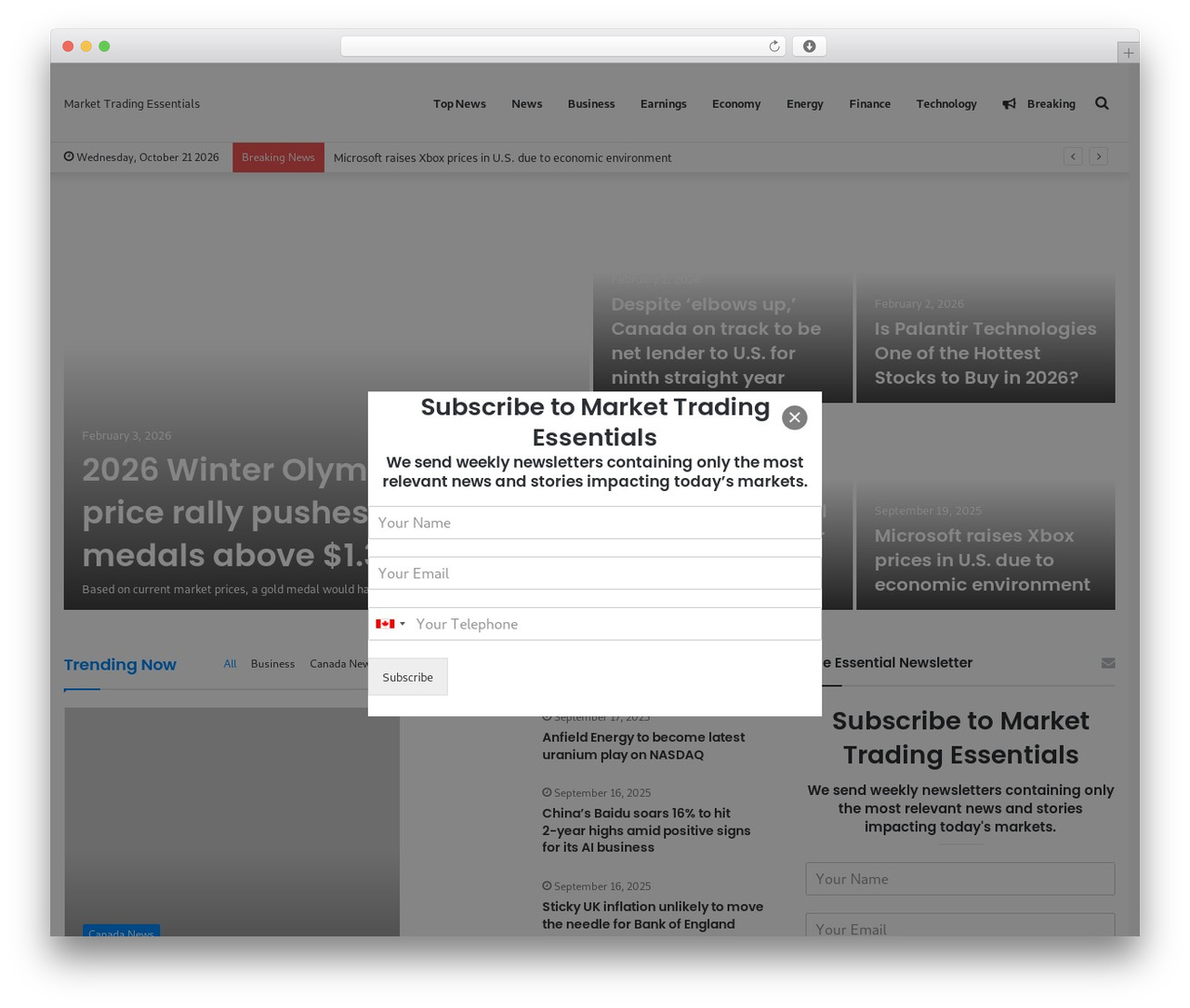Click the browser address bar

point(562,46)
